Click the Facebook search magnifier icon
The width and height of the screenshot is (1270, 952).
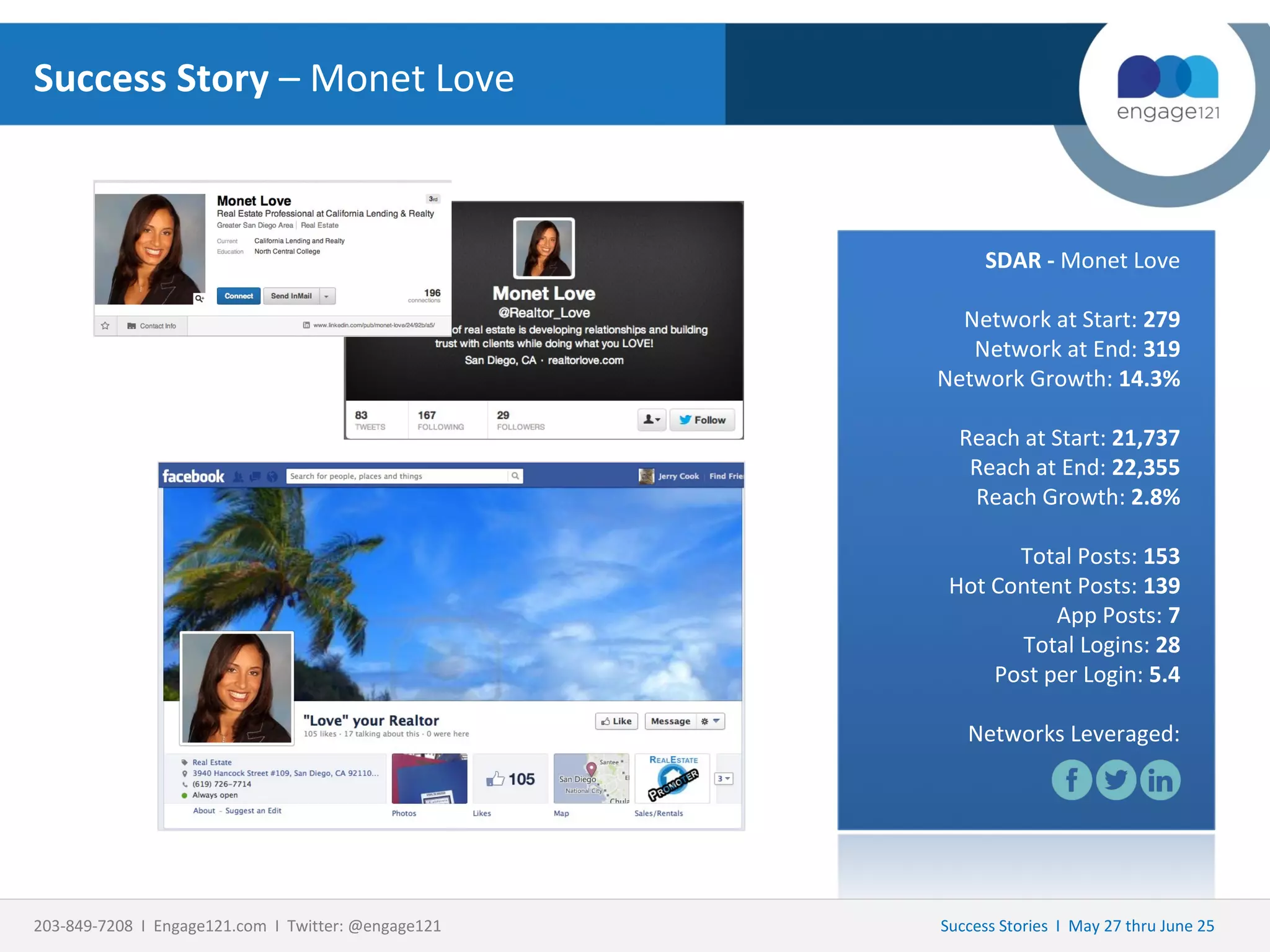515,476
